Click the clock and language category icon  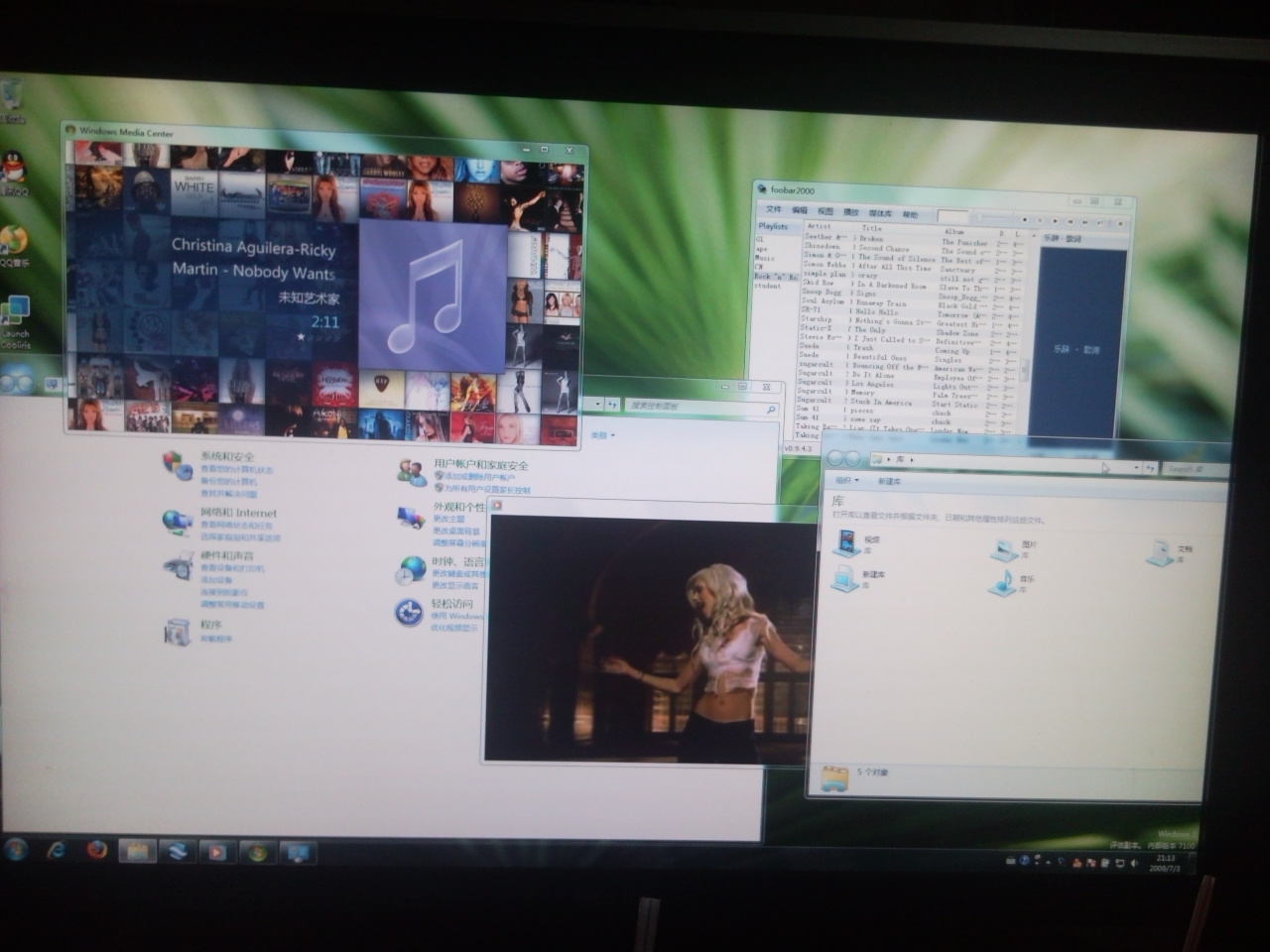point(411,569)
